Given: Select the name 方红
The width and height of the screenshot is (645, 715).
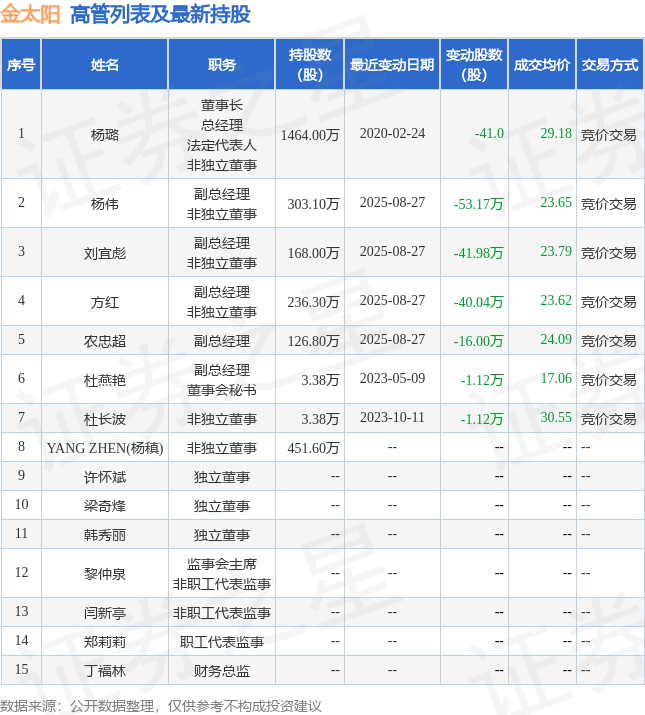Looking at the screenshot, I should pos(104,302).
